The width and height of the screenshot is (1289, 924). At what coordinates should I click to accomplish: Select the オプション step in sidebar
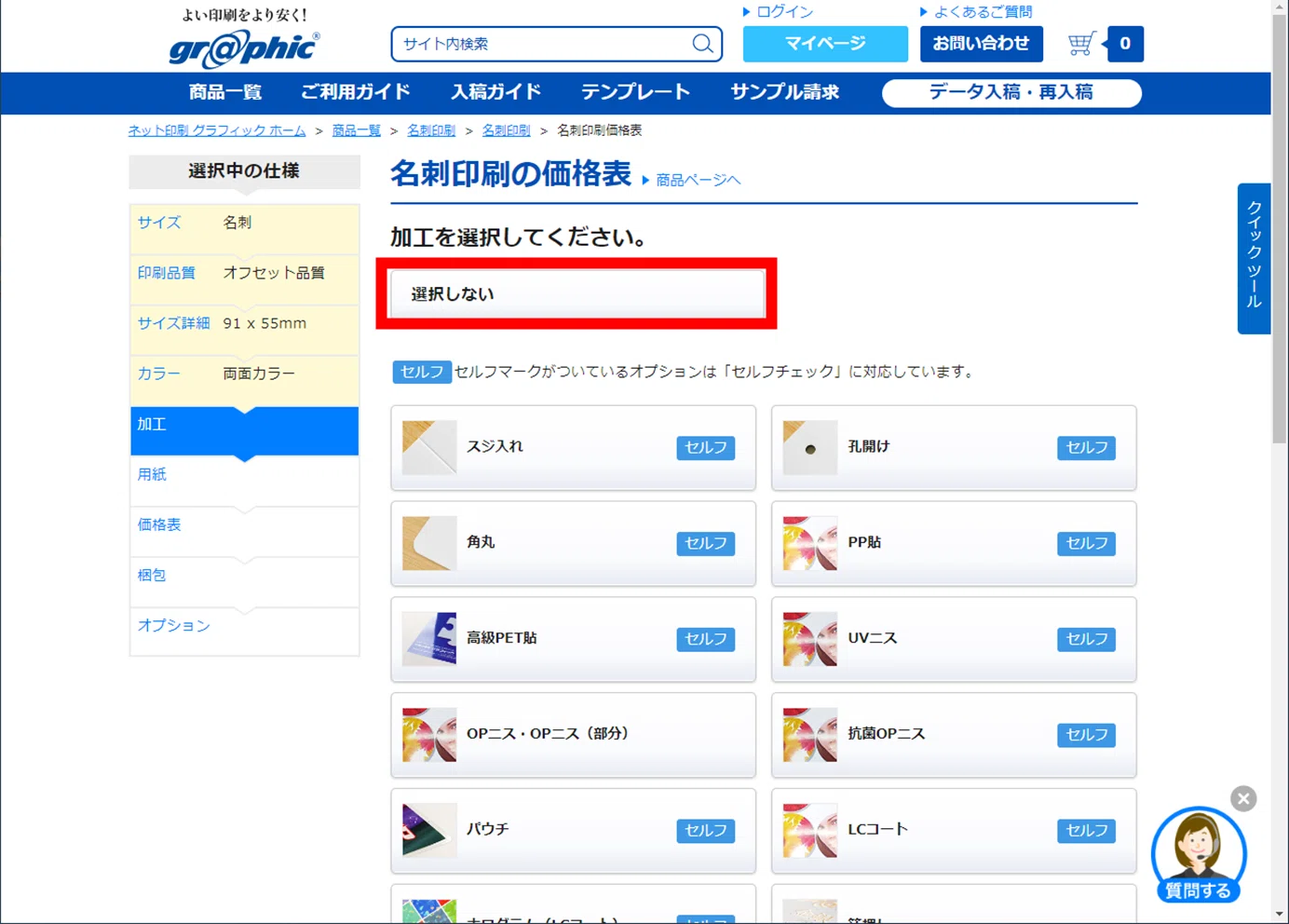(244, 632)
